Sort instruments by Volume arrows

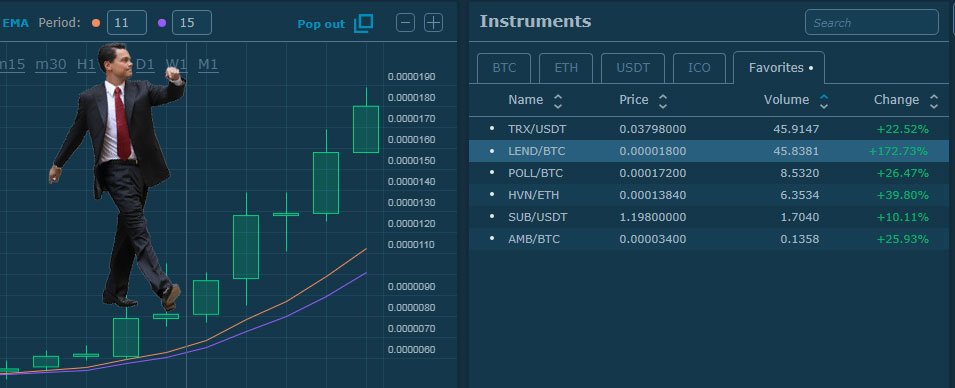click(823, 101)
